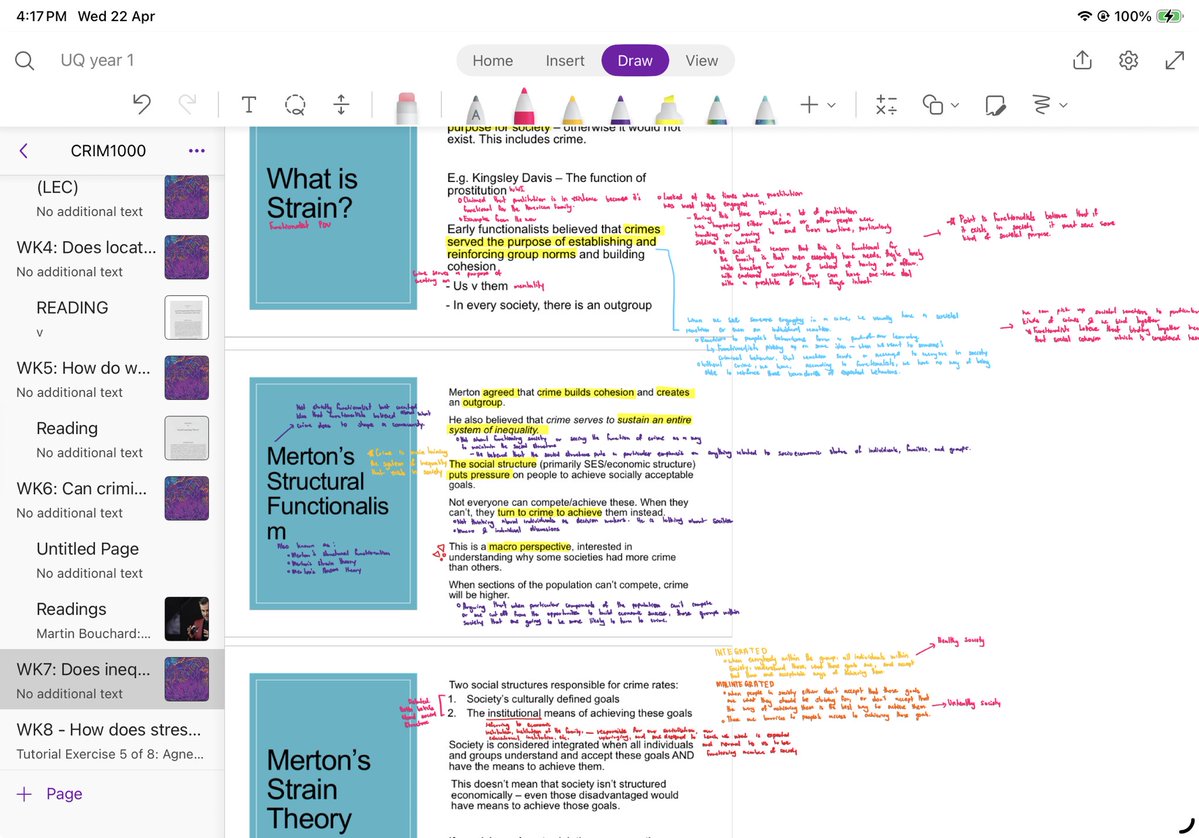Open the READING page
This screenshot has width=1199, height=838.
[x=112, y=317]
